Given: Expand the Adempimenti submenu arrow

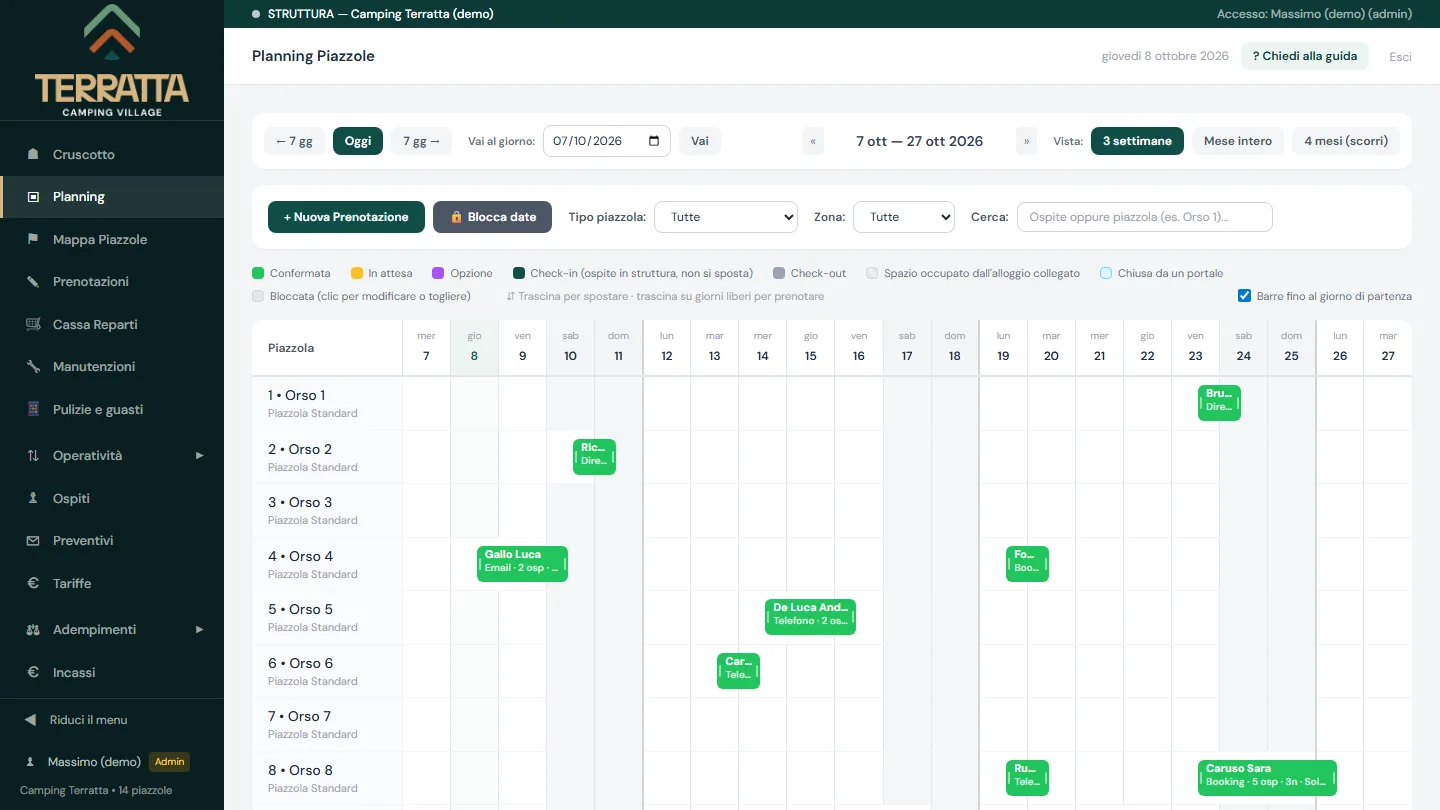Looking at the screenshot, I should [x=199, y=630].
